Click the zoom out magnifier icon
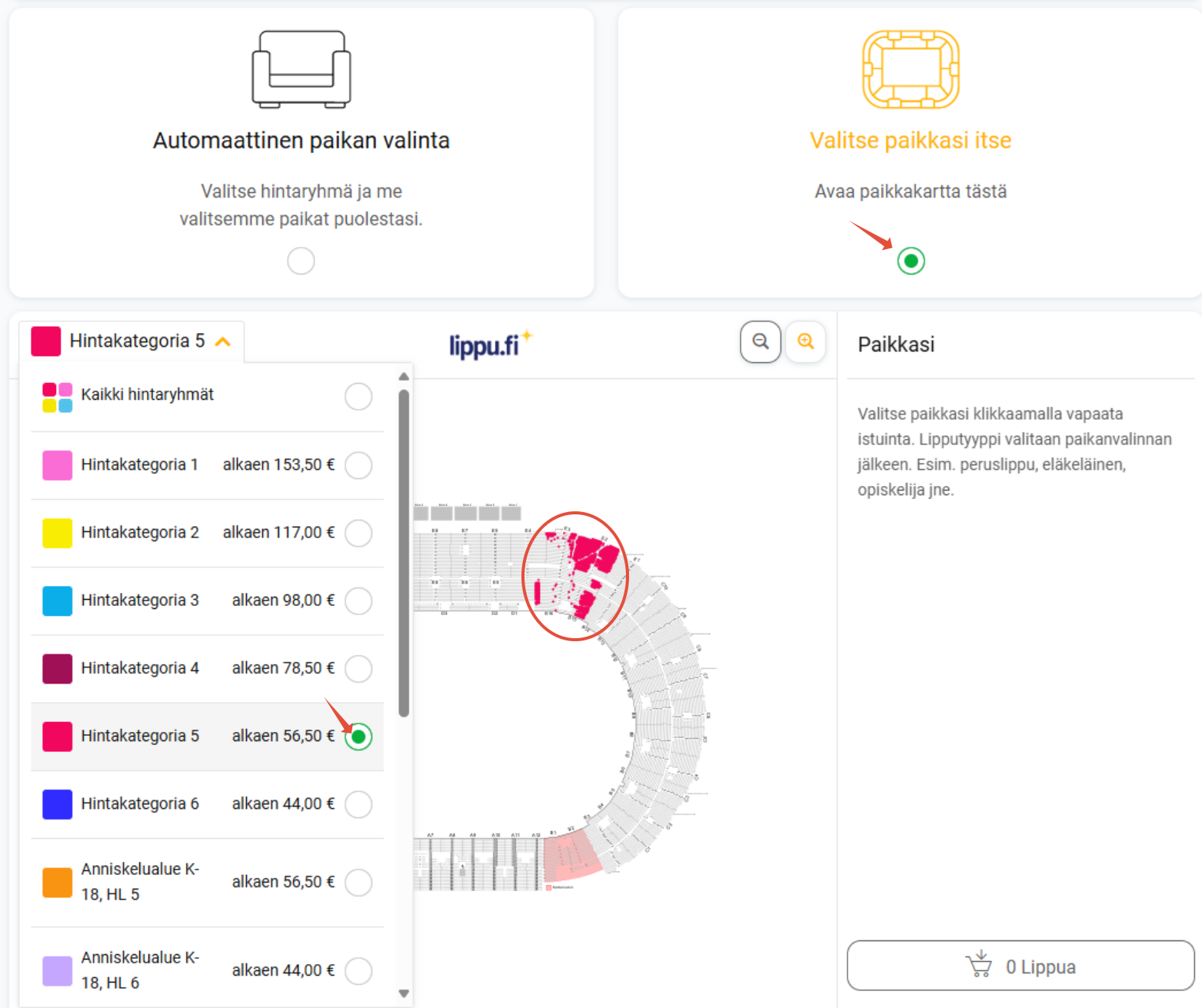Image resolution: width=1202 pixels, height=1008 pixels. (761, 341)
